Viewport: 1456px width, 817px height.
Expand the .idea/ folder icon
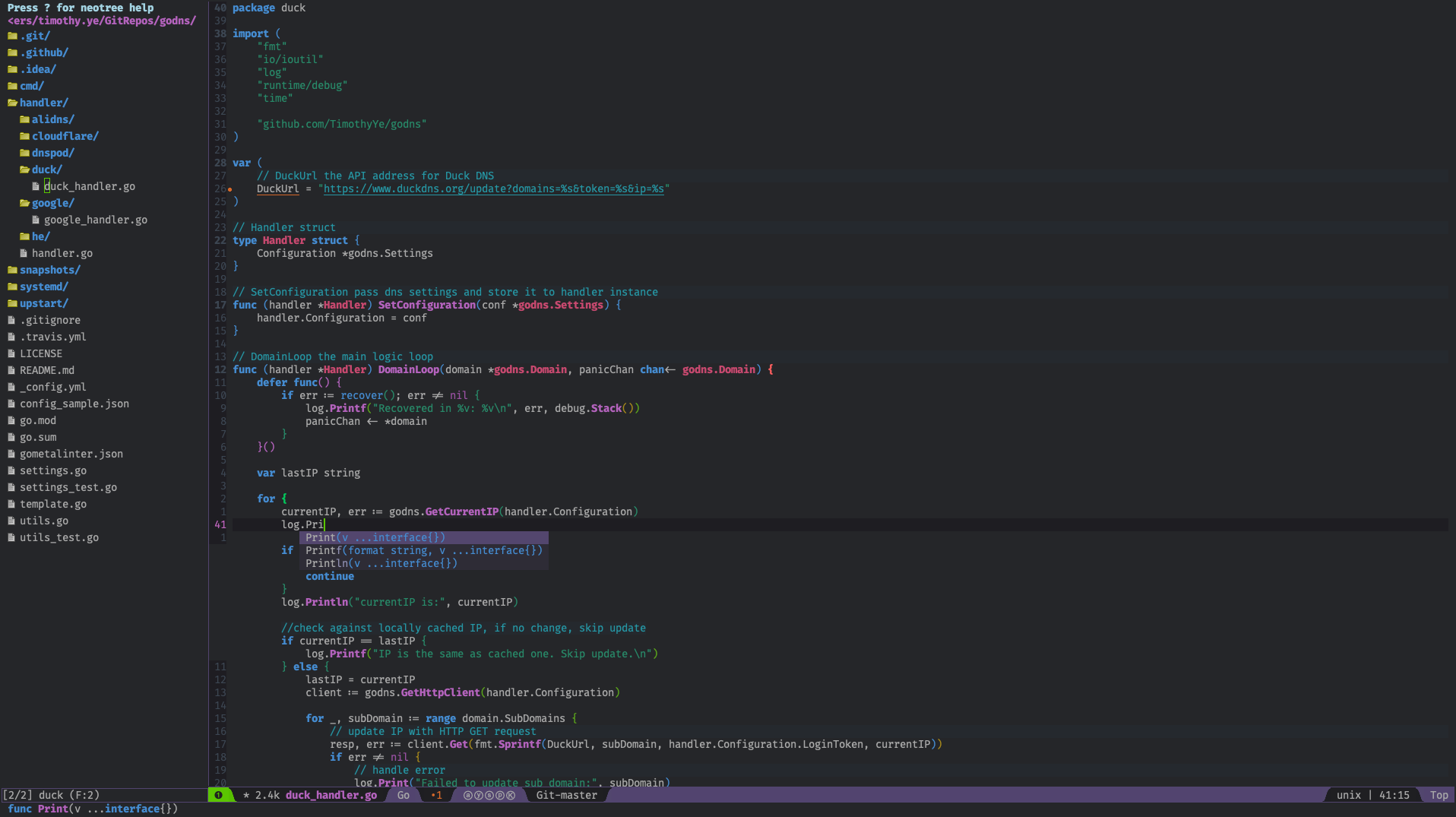(12, 69)
